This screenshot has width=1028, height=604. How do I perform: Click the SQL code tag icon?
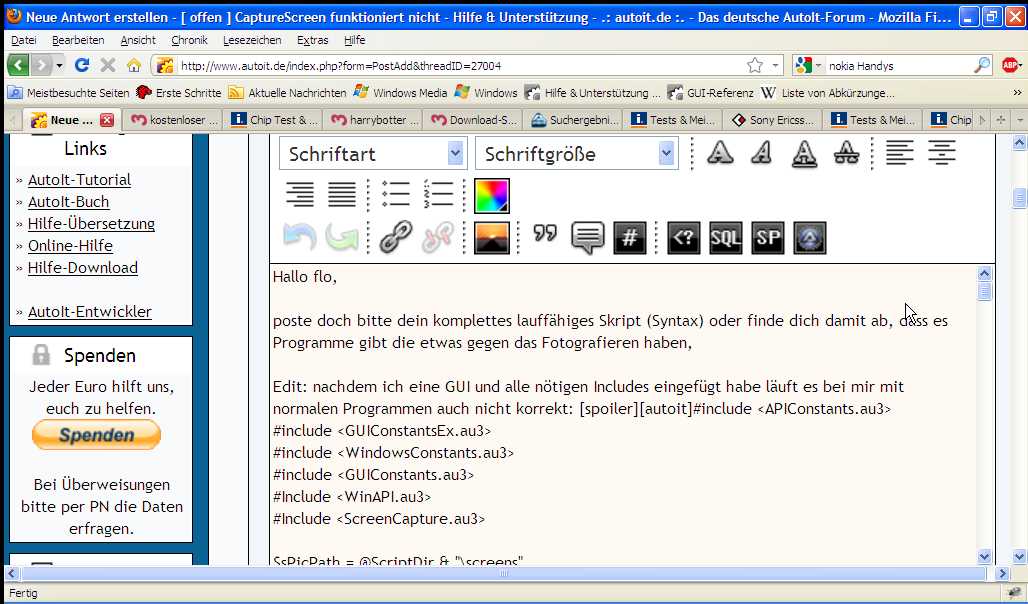[x=726, y=237]
